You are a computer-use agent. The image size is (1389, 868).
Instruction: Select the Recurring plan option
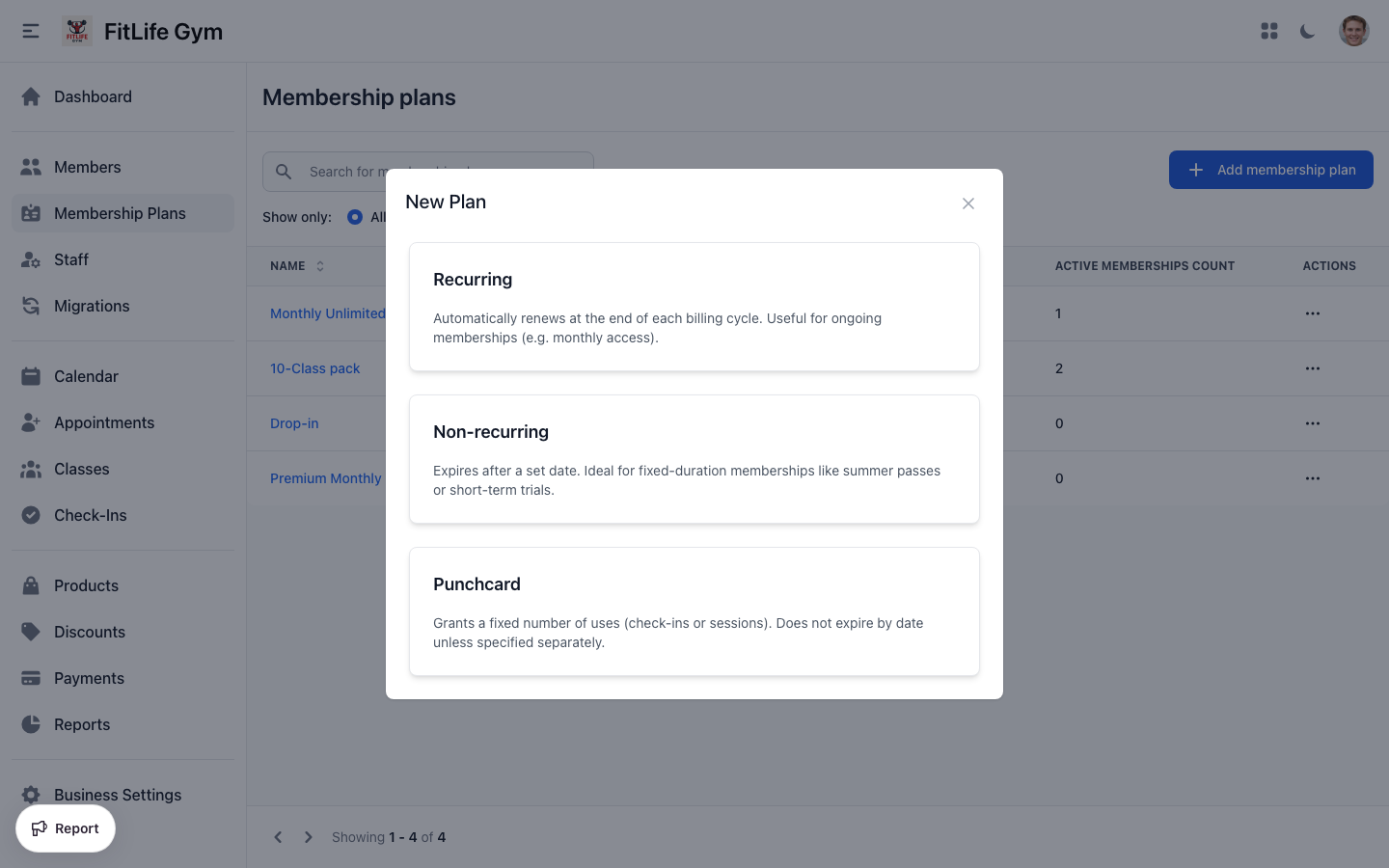tap(694, 306)
